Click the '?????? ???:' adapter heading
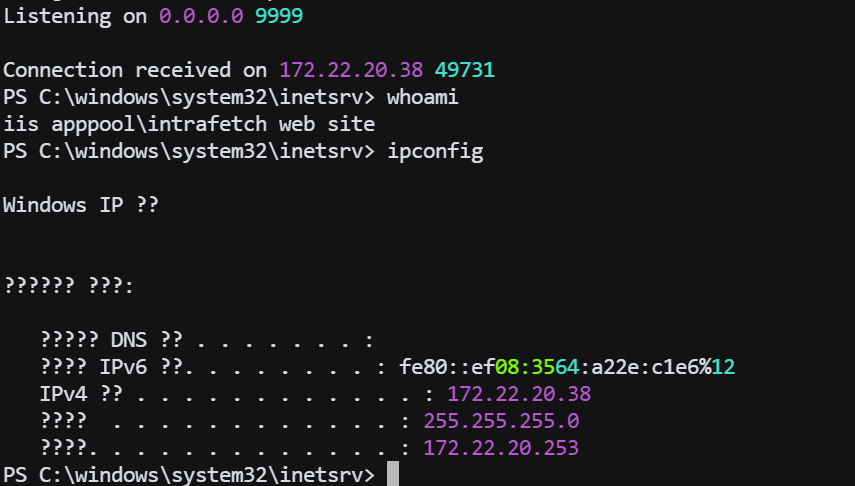Viewport: 855px width, 486px height. coord(69,286)
